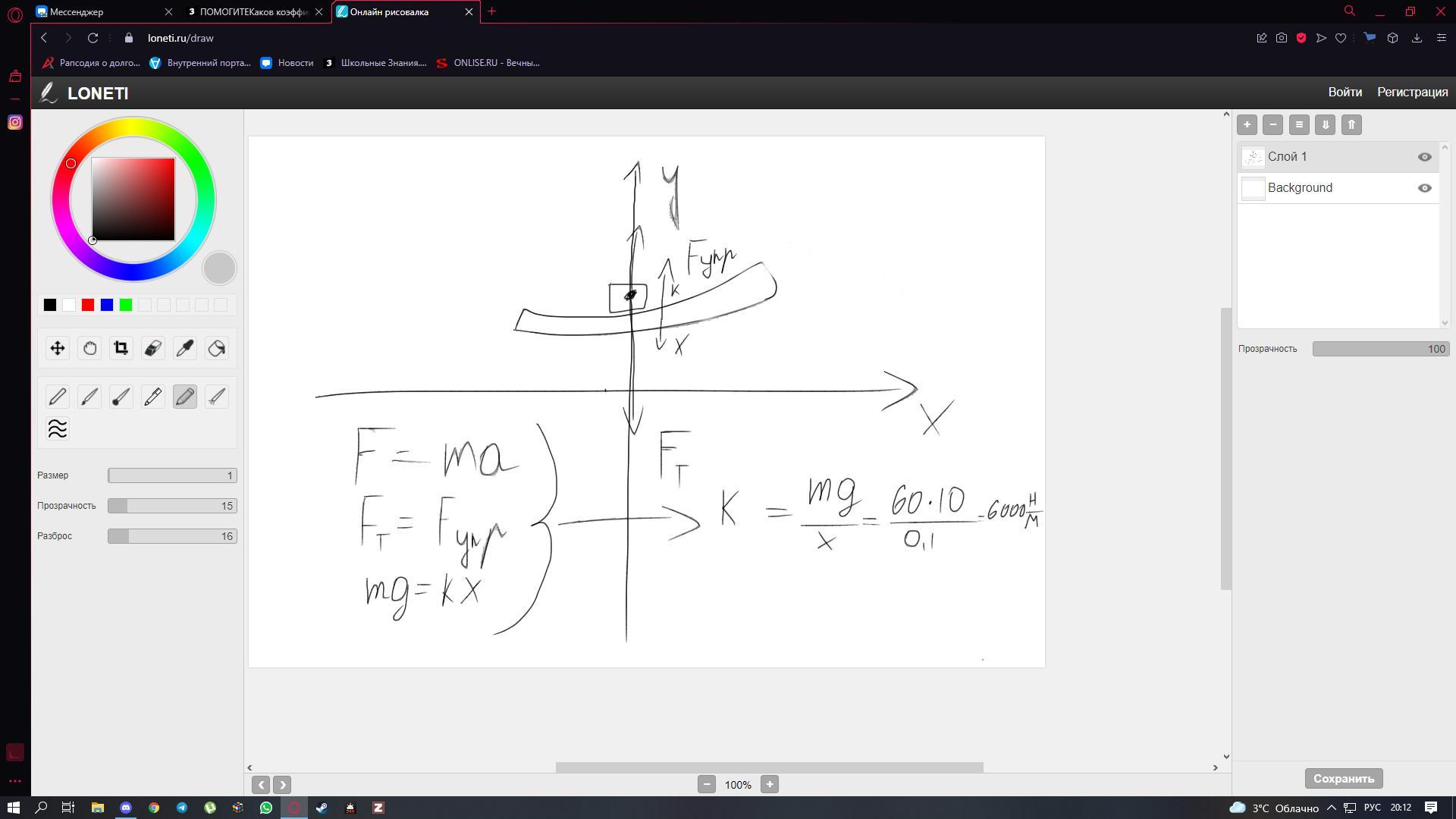Select the wavy lines brush tool
Image resolution: width=1456 pixels, height=819 pixels.
(x=58, y=428)
